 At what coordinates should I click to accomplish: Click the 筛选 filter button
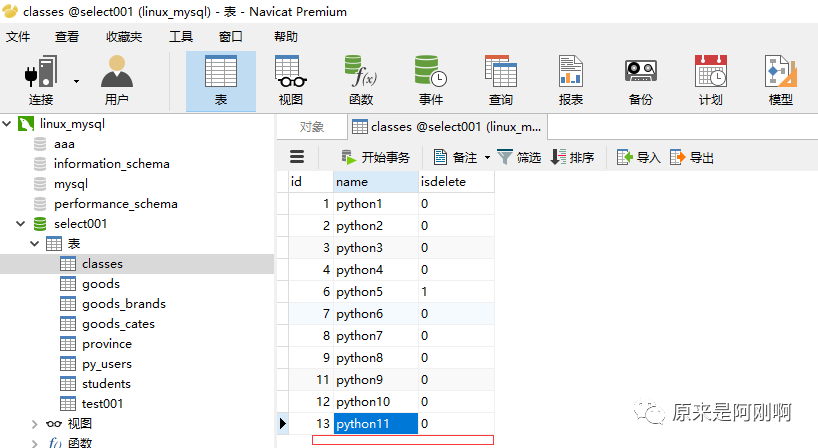(519, 157)
